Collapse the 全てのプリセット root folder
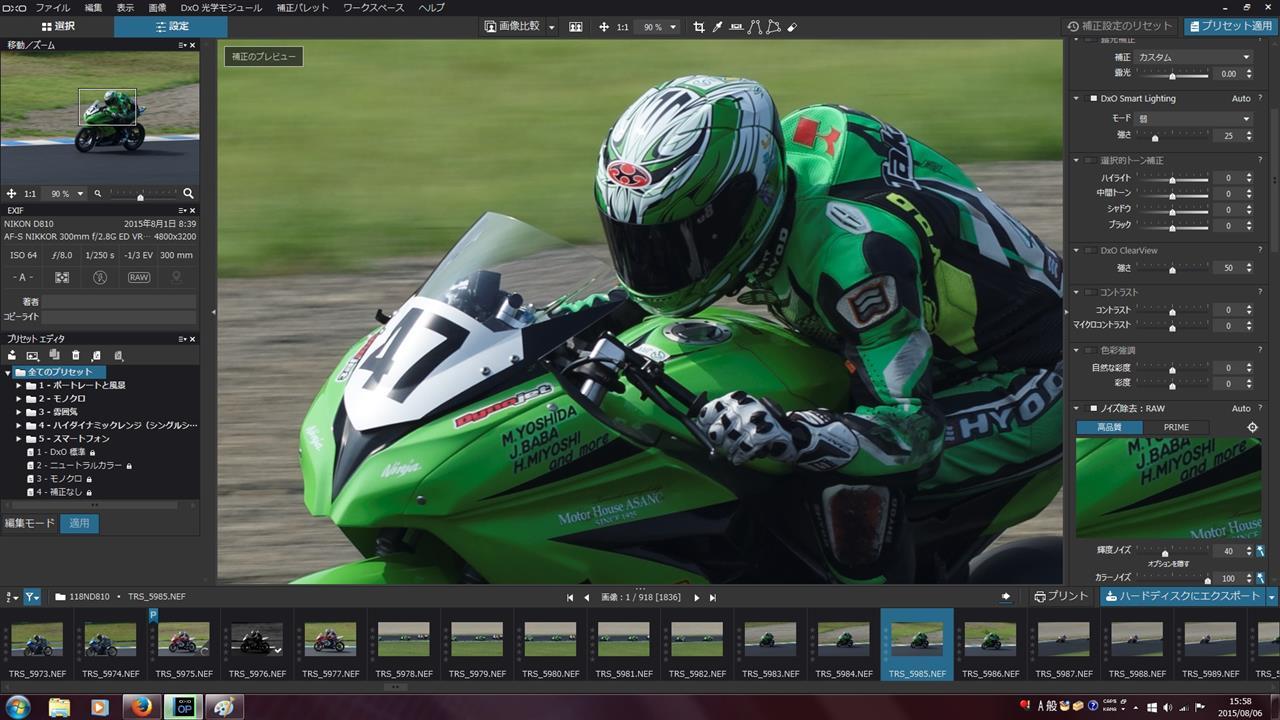Screen dimensions: 1280x720 coord(8,372)
